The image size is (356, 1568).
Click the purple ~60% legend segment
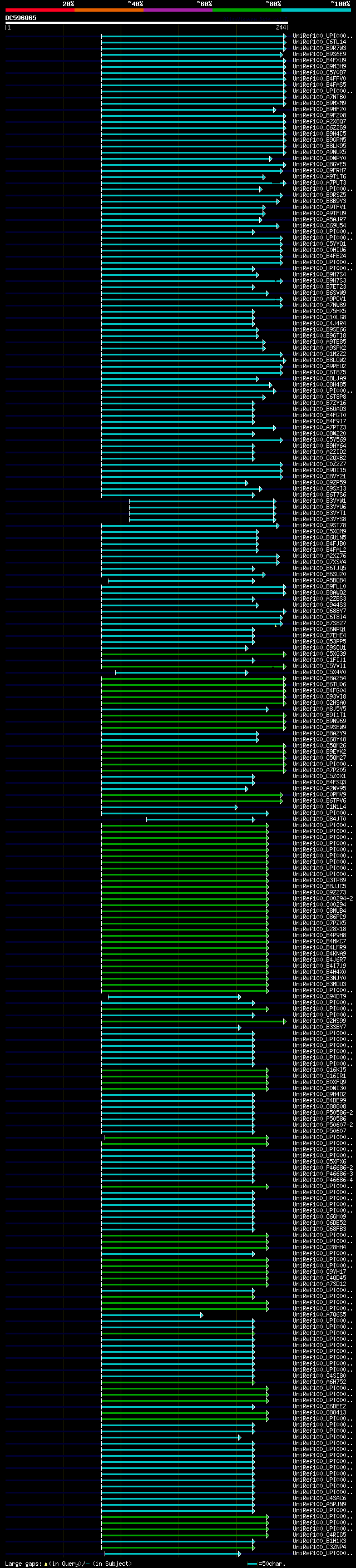[179, 10]
